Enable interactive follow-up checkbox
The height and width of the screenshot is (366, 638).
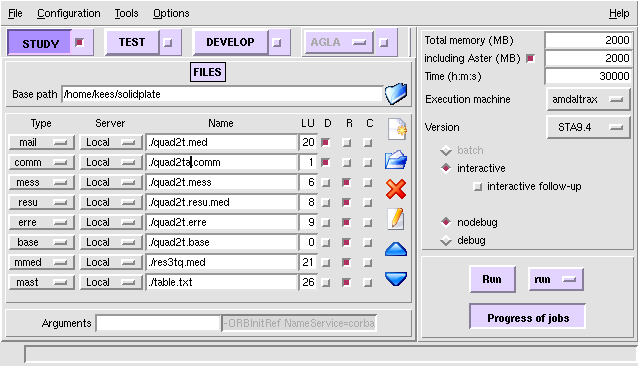tap(478, 187)
